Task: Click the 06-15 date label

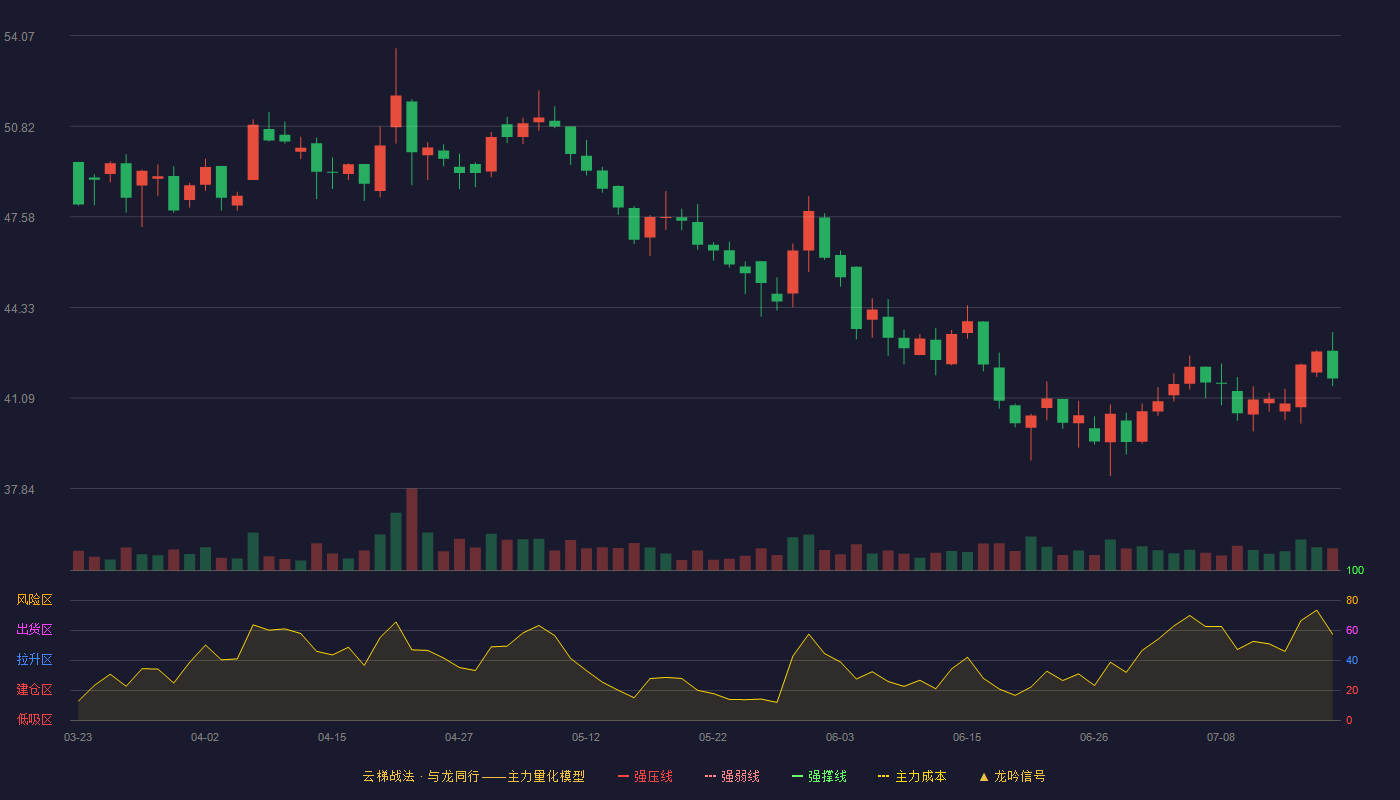Action: [967, 737]
